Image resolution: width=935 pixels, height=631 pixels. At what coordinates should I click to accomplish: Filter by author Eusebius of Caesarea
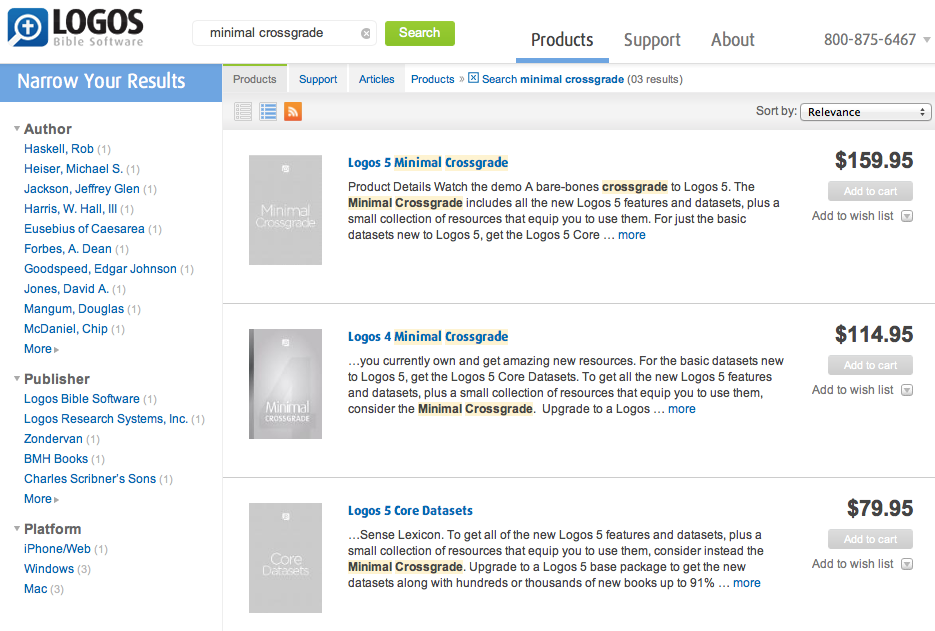tap(84, 229)
